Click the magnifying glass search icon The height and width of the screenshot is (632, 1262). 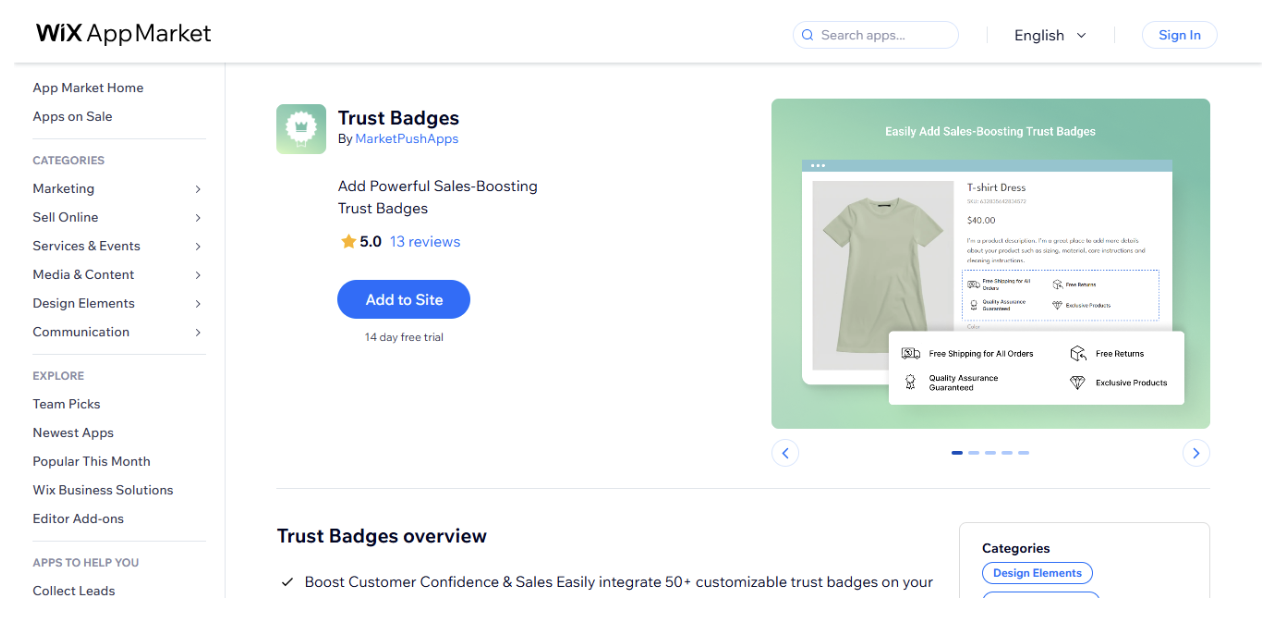pos(807,34)
